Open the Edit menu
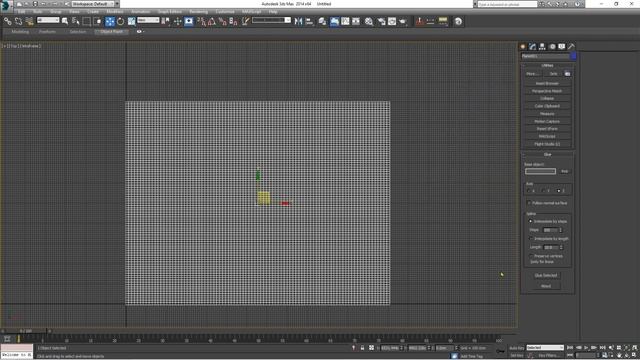640x360 pixels. coord(21,12)
